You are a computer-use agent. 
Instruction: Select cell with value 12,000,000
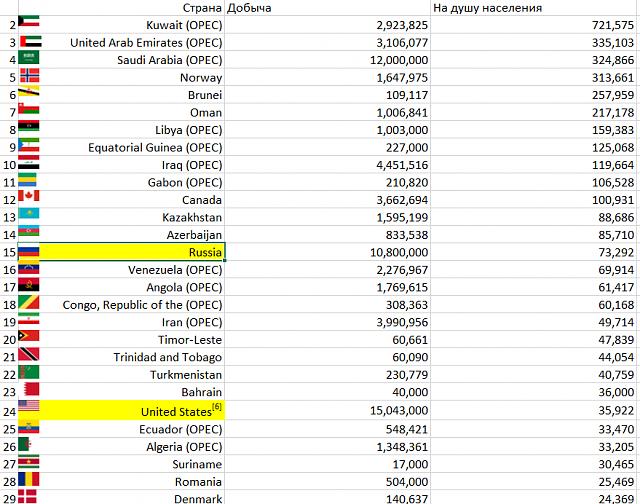click(x=327, y=60)
